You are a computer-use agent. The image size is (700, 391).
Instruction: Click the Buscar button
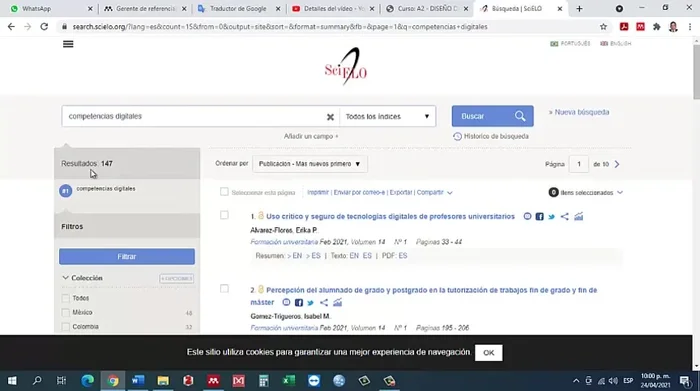492,116
